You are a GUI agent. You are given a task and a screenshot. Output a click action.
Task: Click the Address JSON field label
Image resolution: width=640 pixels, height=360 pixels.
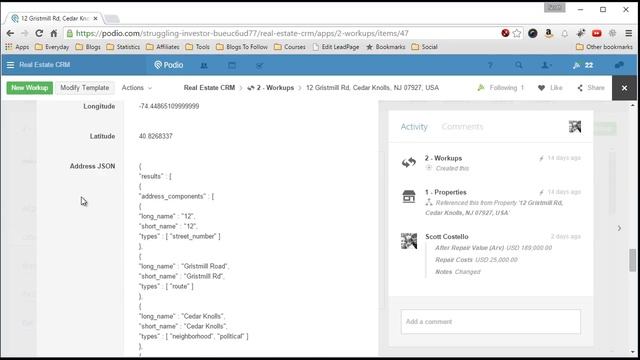pyautogui.click(x=92, y=166)
